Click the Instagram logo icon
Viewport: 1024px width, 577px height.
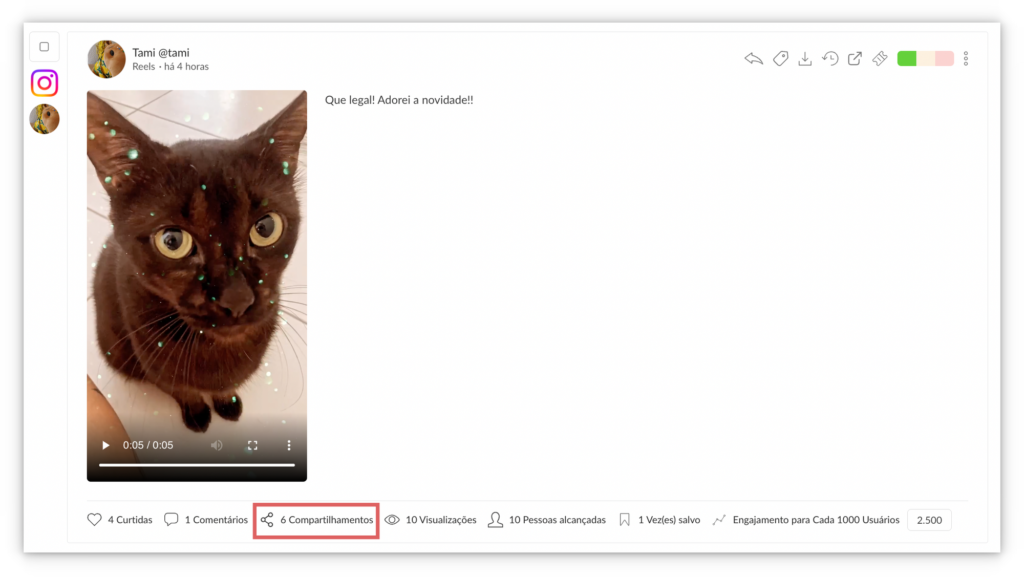[44, 83]
